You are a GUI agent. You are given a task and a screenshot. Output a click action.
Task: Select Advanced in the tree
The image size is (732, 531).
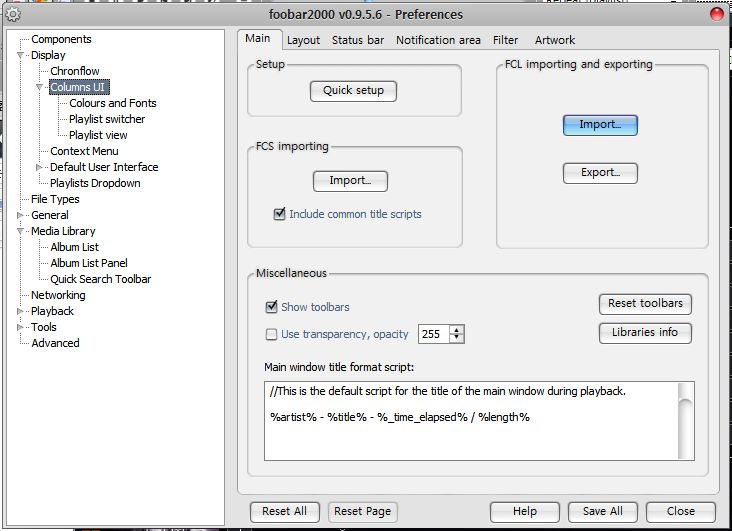coord(56,343)
